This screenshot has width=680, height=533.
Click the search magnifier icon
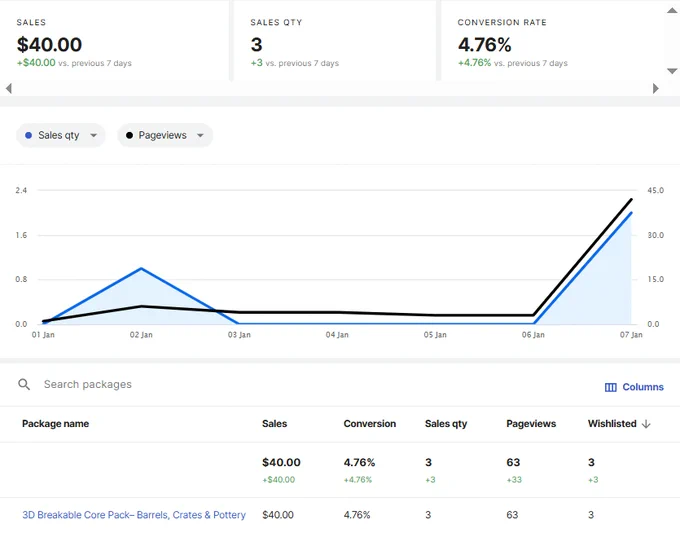tap(24, 384)
